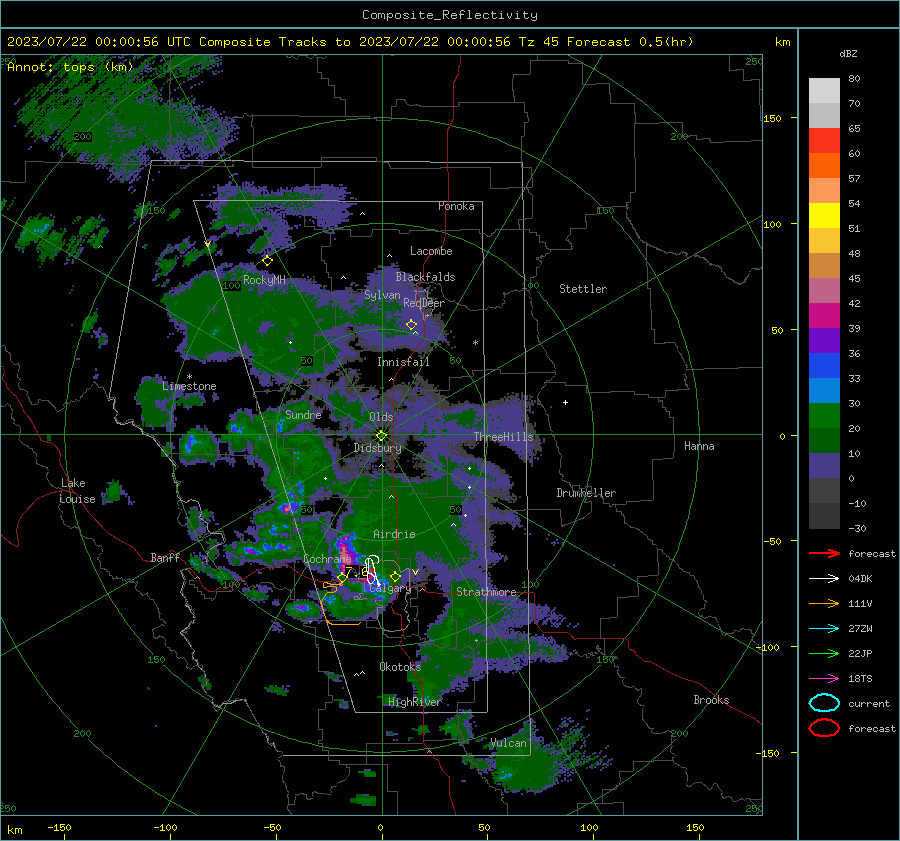Click the HighRiver label
Image resolution: width=900 pixels, height=841 pixels.
[414, 702]
